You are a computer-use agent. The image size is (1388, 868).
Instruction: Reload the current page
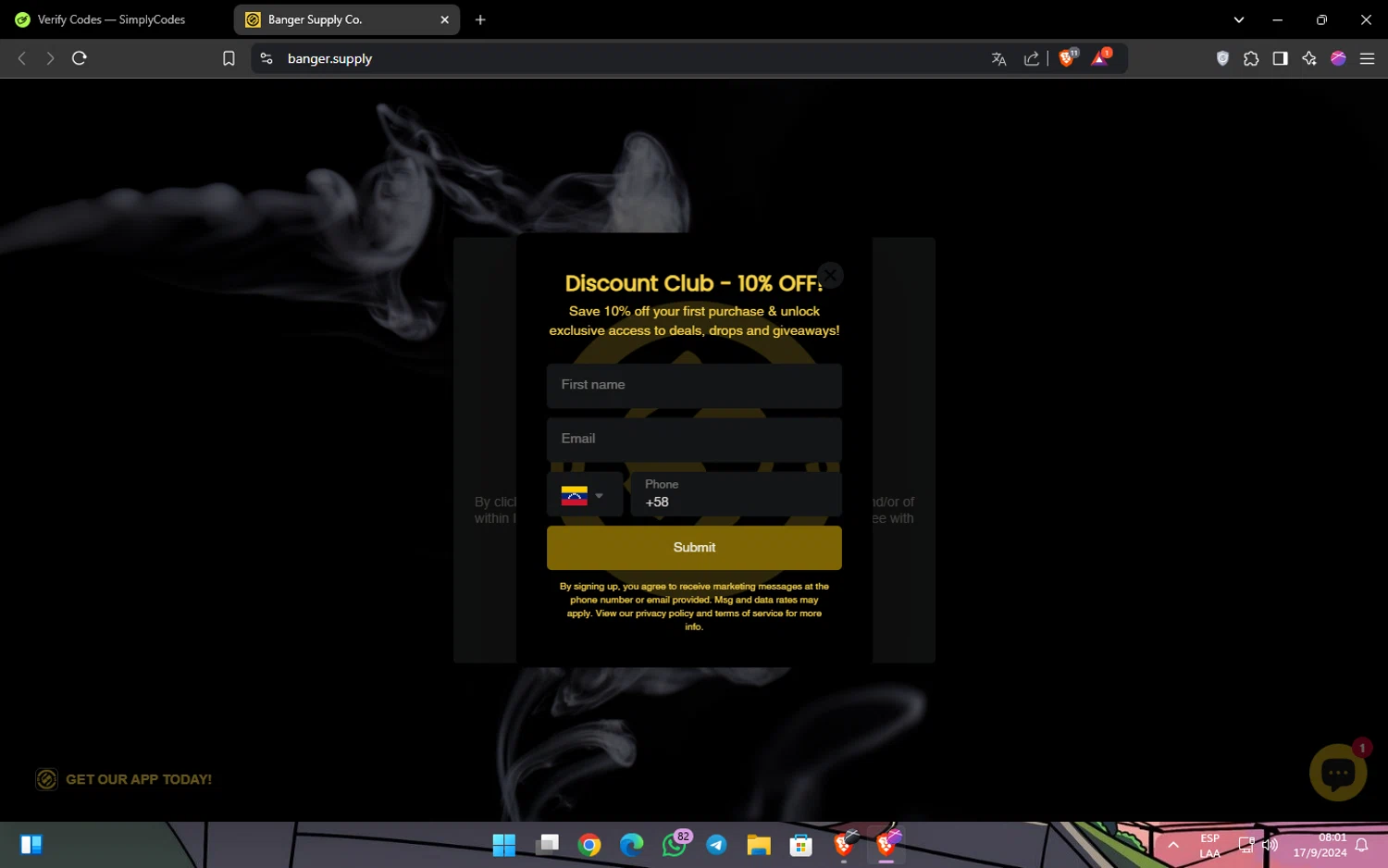click(80, 58)
